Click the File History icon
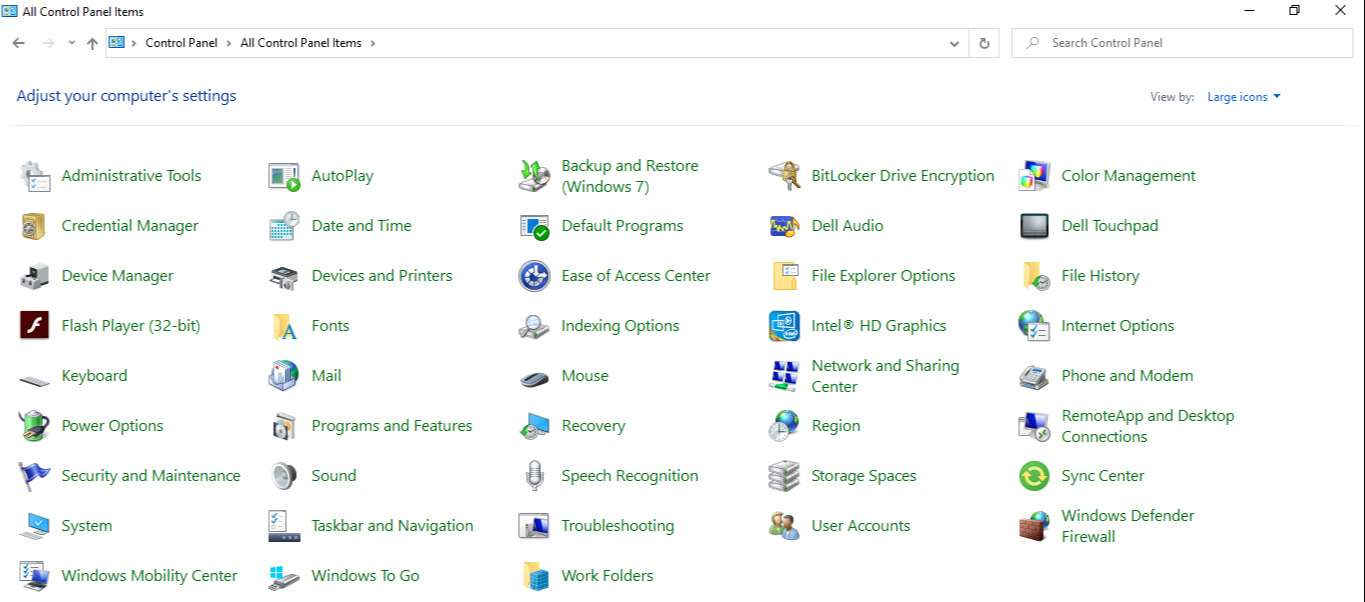Screen dimensions: 1365x602 click(1034, 276)
